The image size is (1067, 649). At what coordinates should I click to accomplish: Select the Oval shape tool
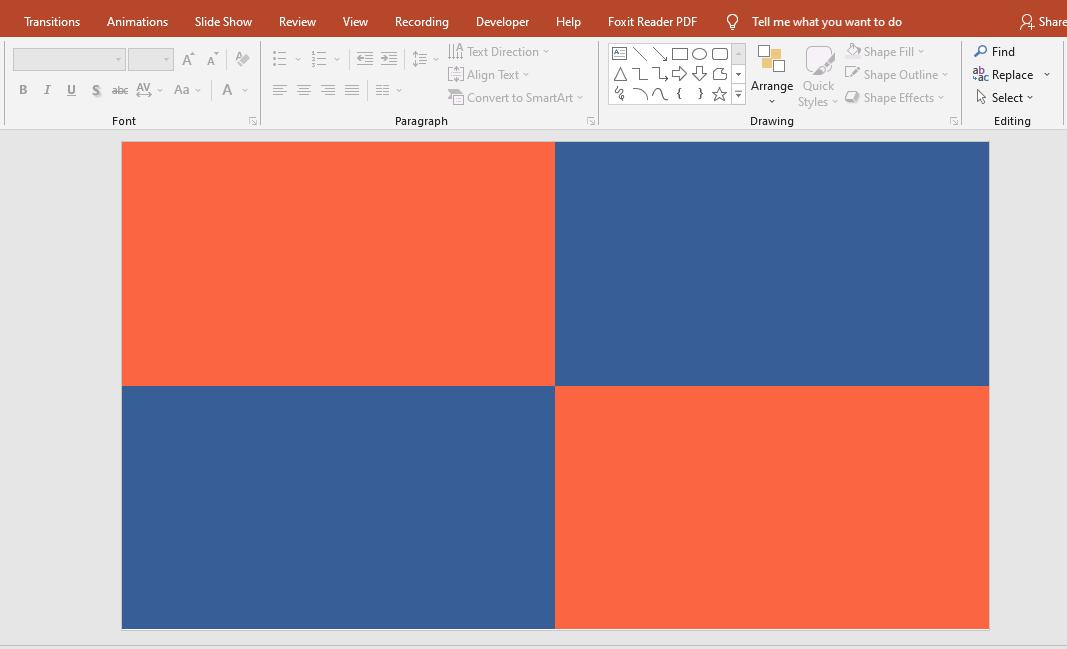coord(700,54)
